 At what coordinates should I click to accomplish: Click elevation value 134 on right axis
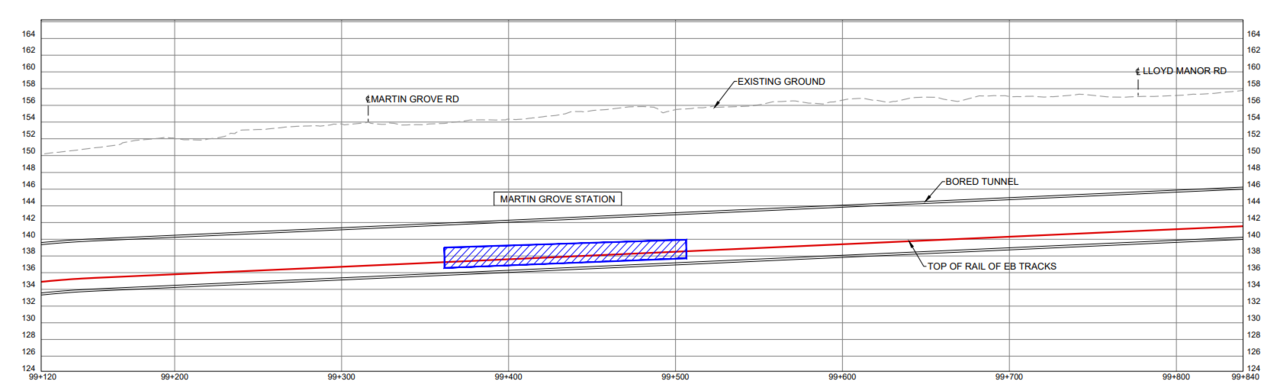pyautogui.click(x=1253, y=285)
